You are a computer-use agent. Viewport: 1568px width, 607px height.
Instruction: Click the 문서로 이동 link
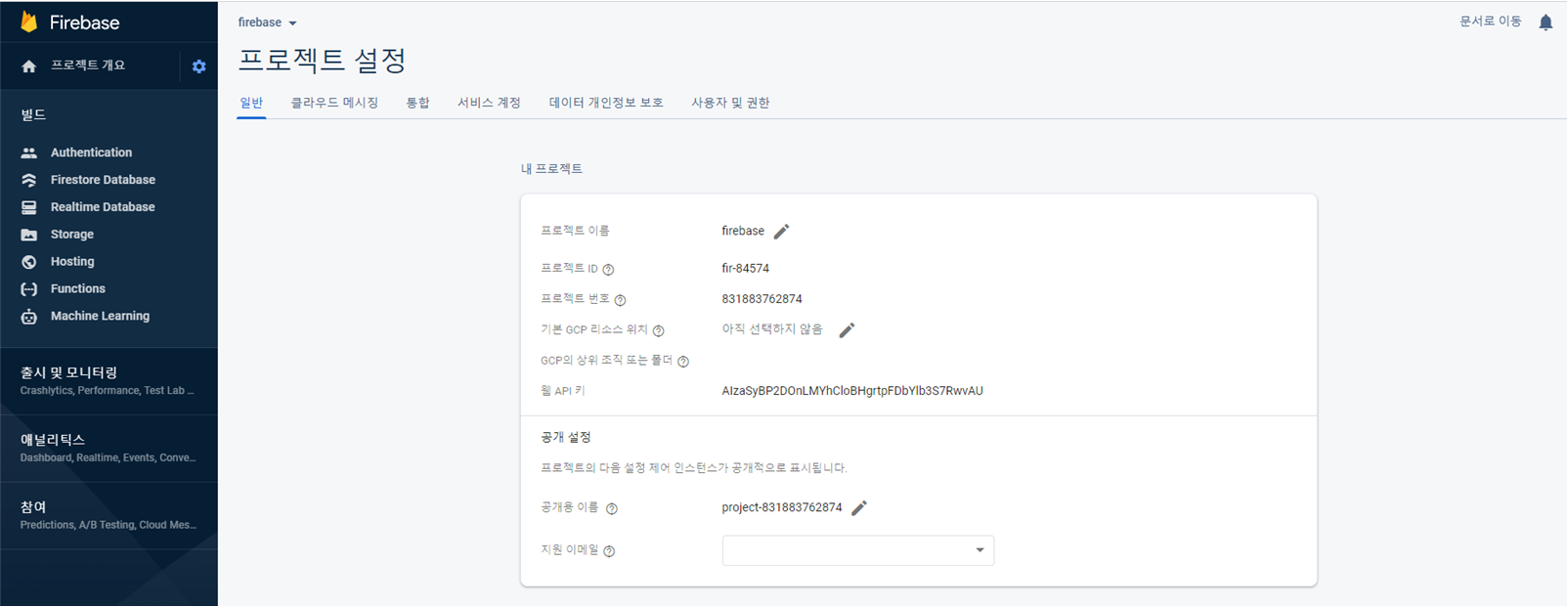tap(1490, 22)
